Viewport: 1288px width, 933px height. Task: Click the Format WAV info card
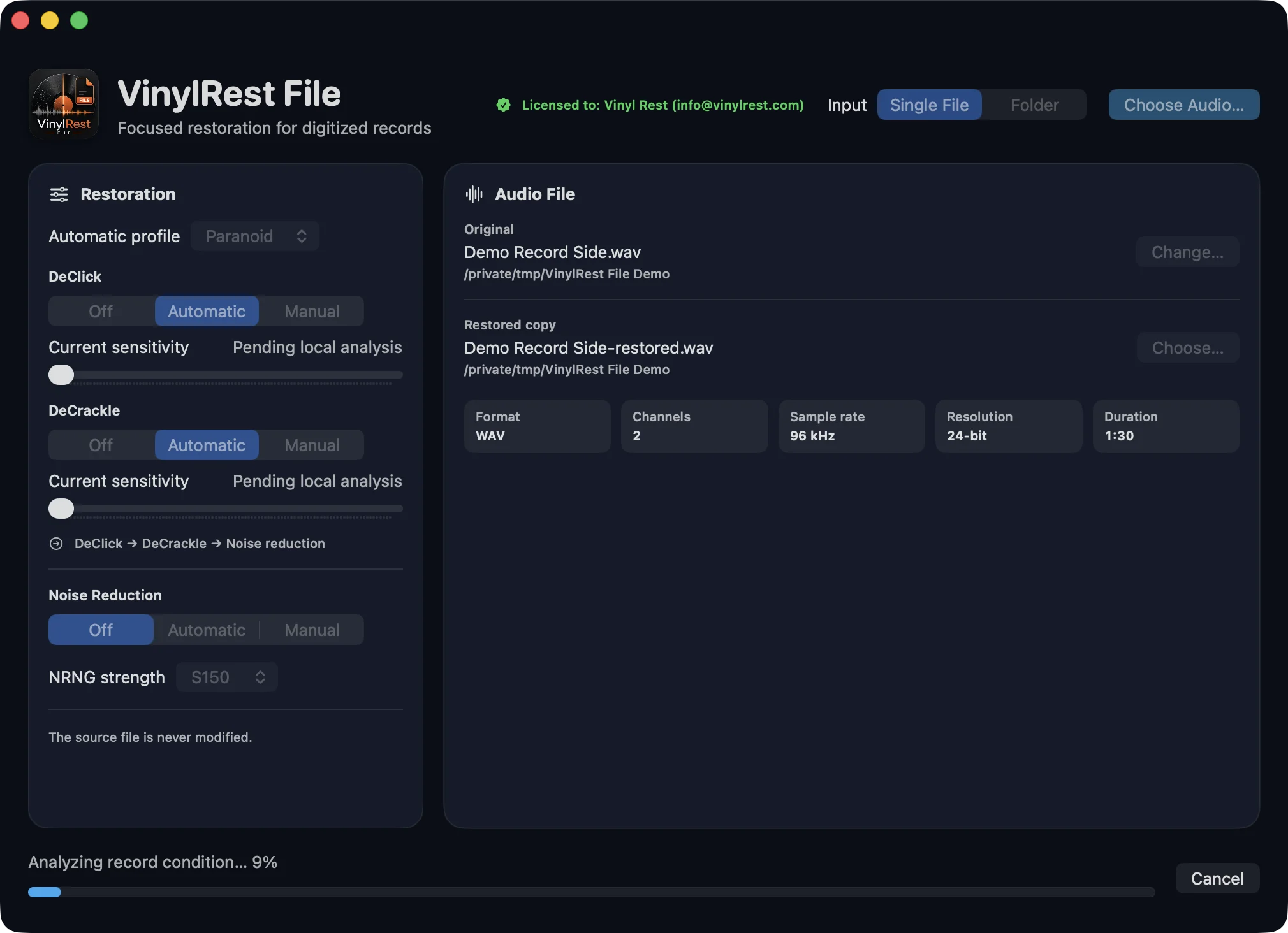click(538, 426)
